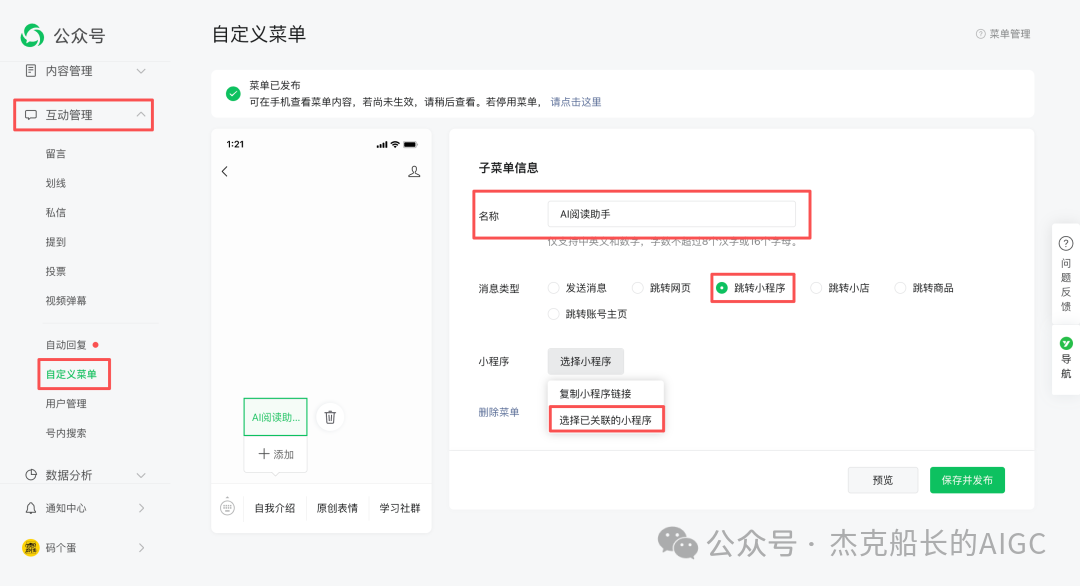Open 投票 in sidebar
This screenshot has width=1080, height=586.
[56, 271]
